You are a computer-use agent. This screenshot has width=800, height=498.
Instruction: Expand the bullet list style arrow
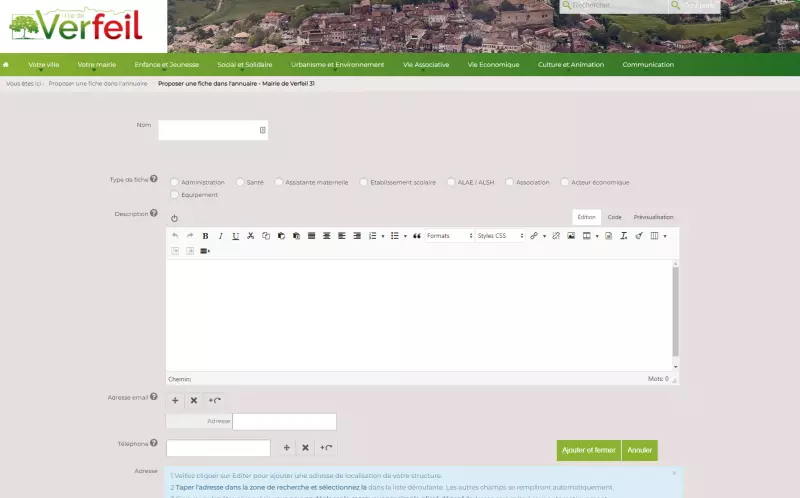coord(405,236)
